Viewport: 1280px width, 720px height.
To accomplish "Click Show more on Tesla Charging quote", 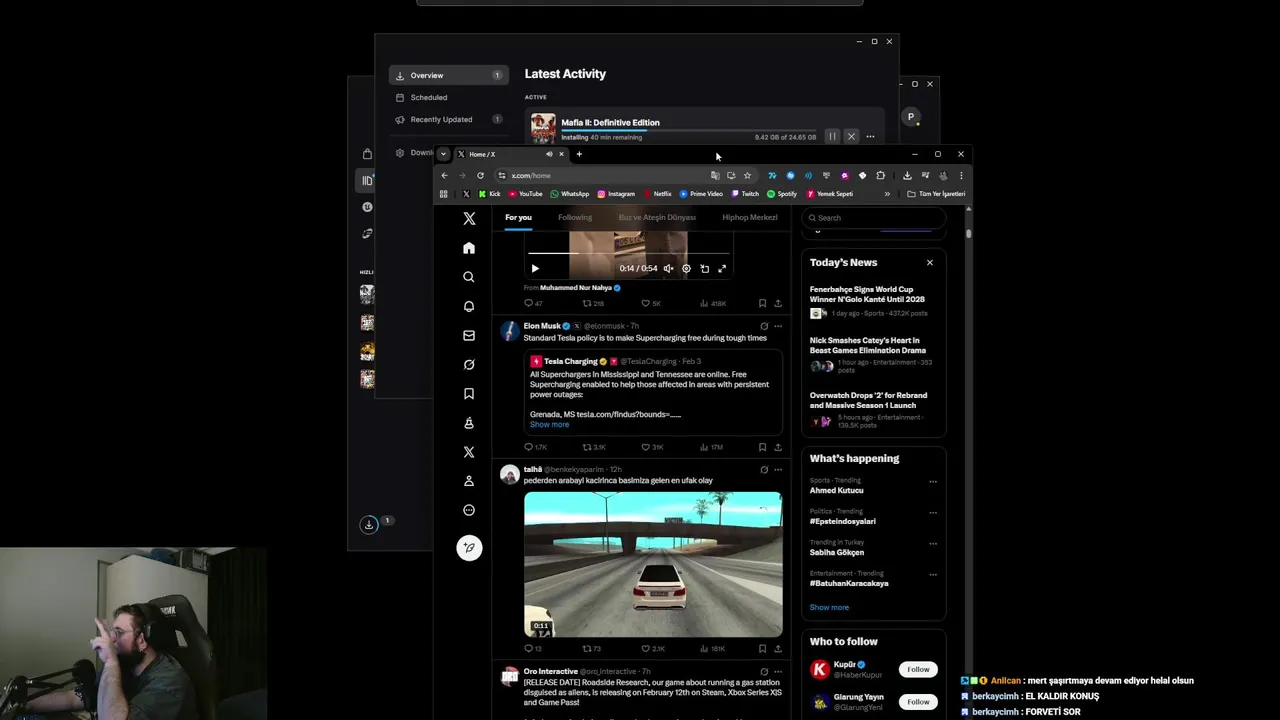I will point(549,424).
